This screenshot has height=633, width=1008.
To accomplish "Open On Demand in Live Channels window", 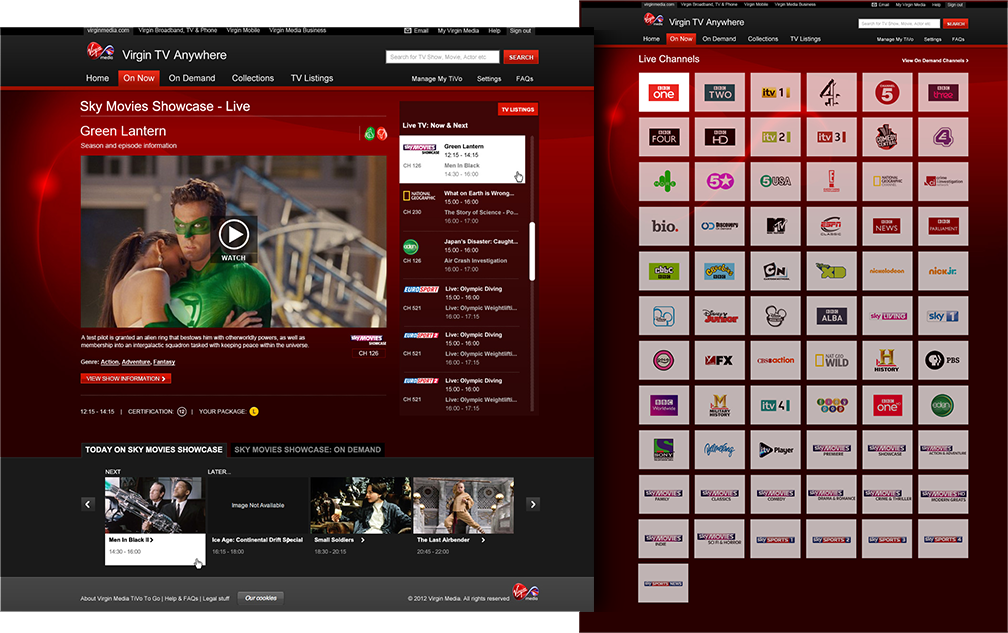I will coord(719,39).
